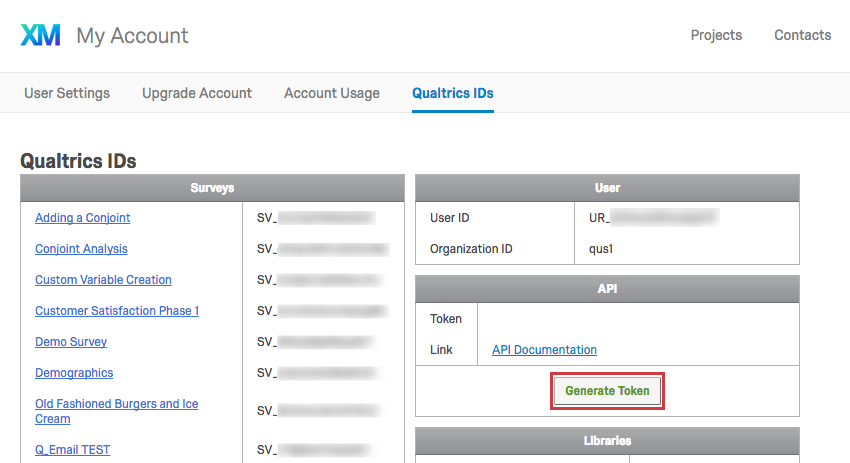Click the Organization ID value qus1
The width and height of the screenshot is (850, 463).
coord(601,249)
